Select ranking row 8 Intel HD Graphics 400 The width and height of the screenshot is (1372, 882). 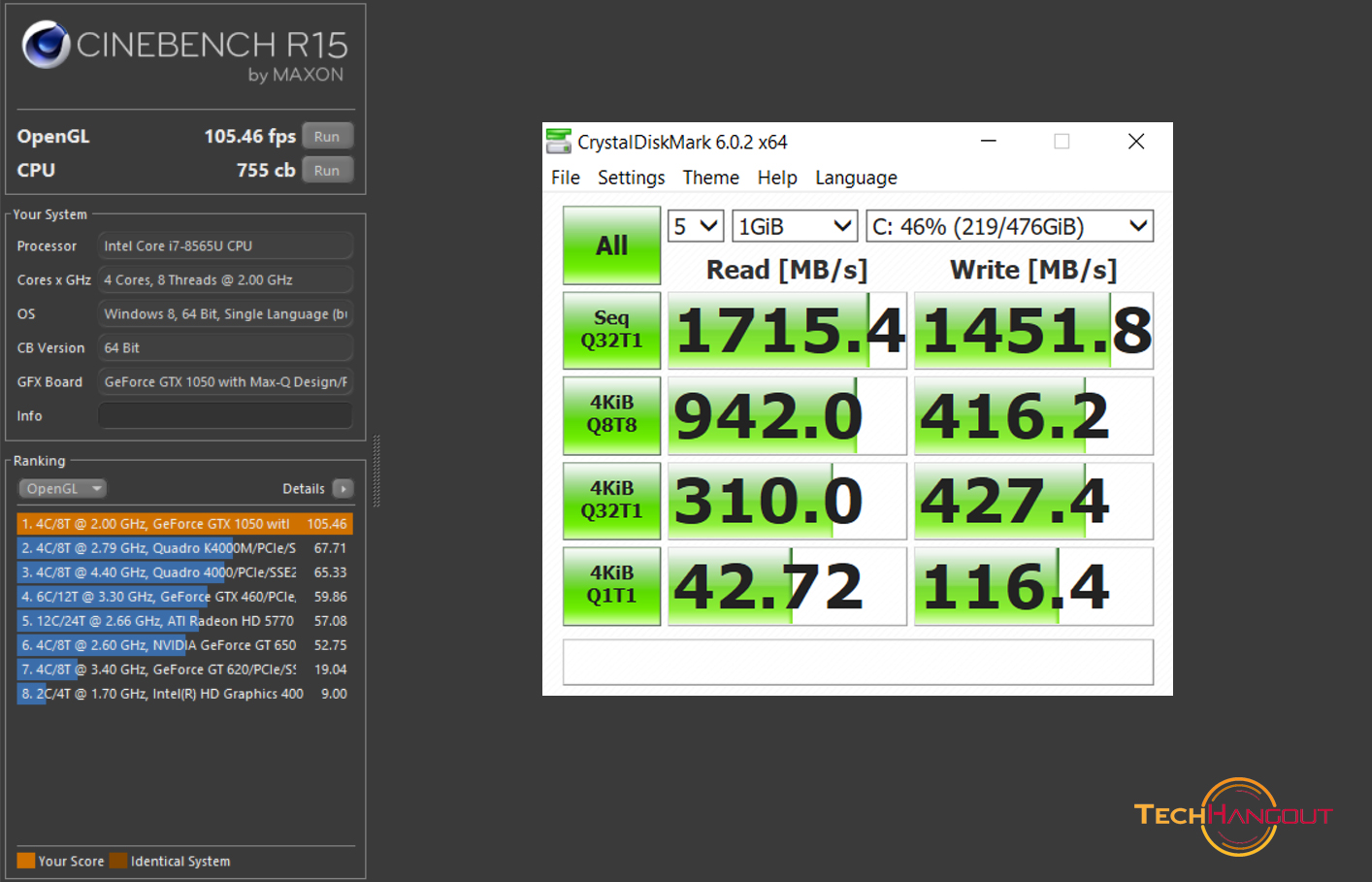(184, 694)
